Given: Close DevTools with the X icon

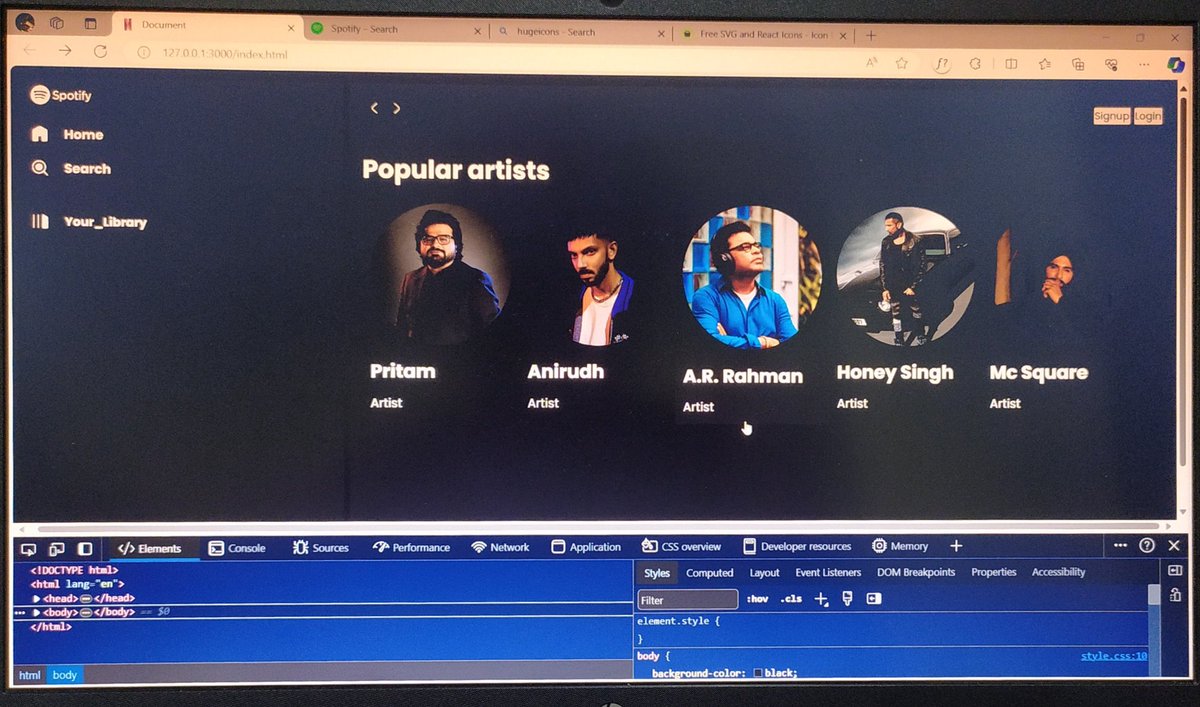Looking at the screenshot, I should coord(1174,545).
